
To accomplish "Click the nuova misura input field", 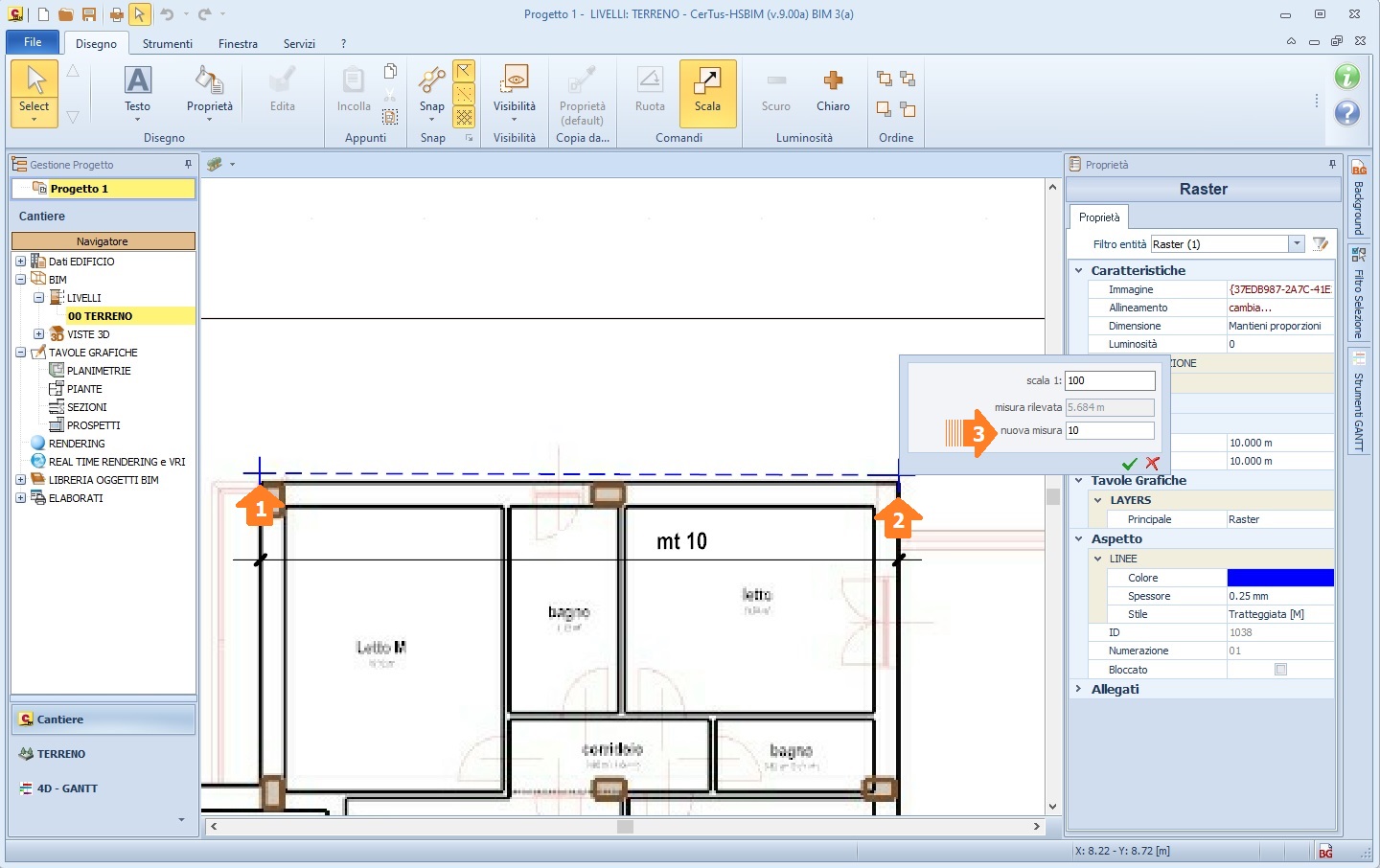I will pos(1109,431).
